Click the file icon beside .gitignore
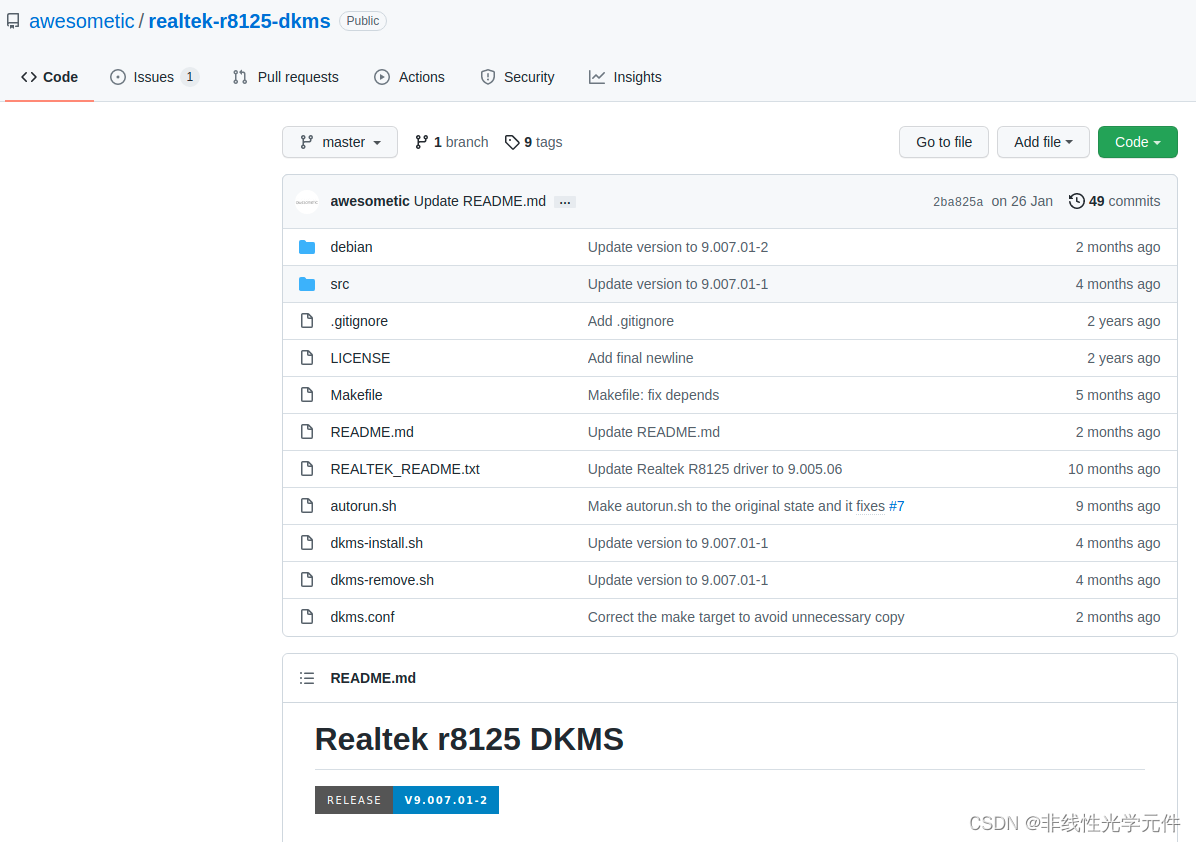Image resolution: width=1196 pixels, height=842 pixels. (x=307, y=321)
